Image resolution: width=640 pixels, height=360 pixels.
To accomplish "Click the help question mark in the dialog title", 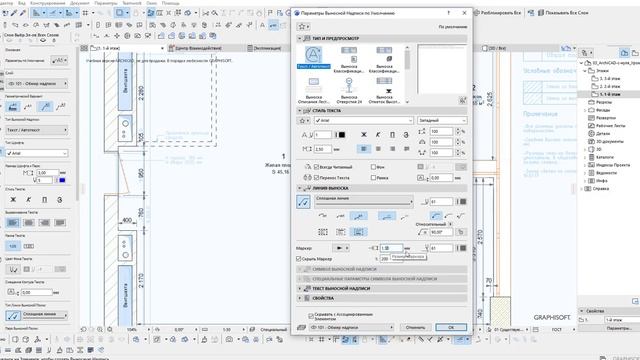I will [449, 13].
